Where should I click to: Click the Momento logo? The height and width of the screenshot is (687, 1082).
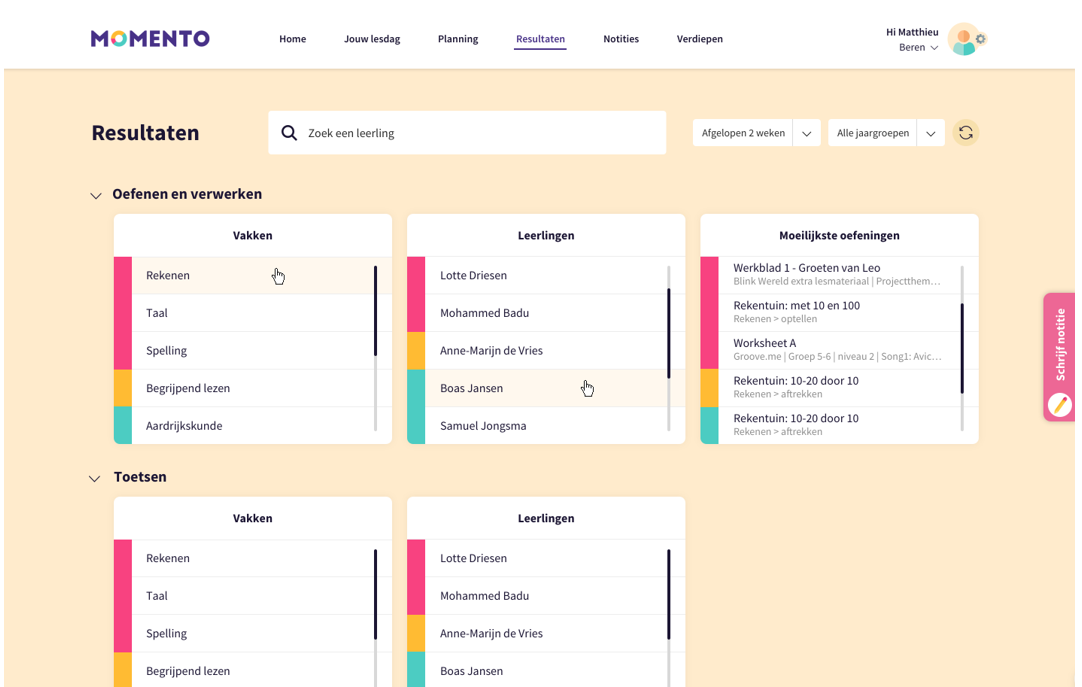point(150,39)
